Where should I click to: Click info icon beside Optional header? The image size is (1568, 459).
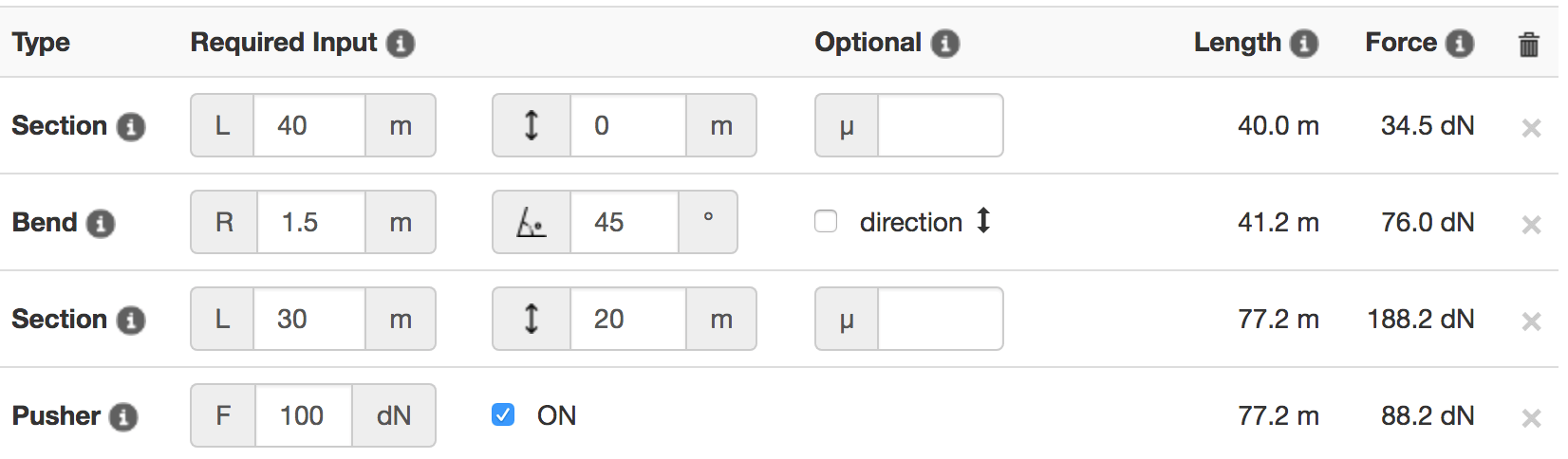tap(944, 44)
